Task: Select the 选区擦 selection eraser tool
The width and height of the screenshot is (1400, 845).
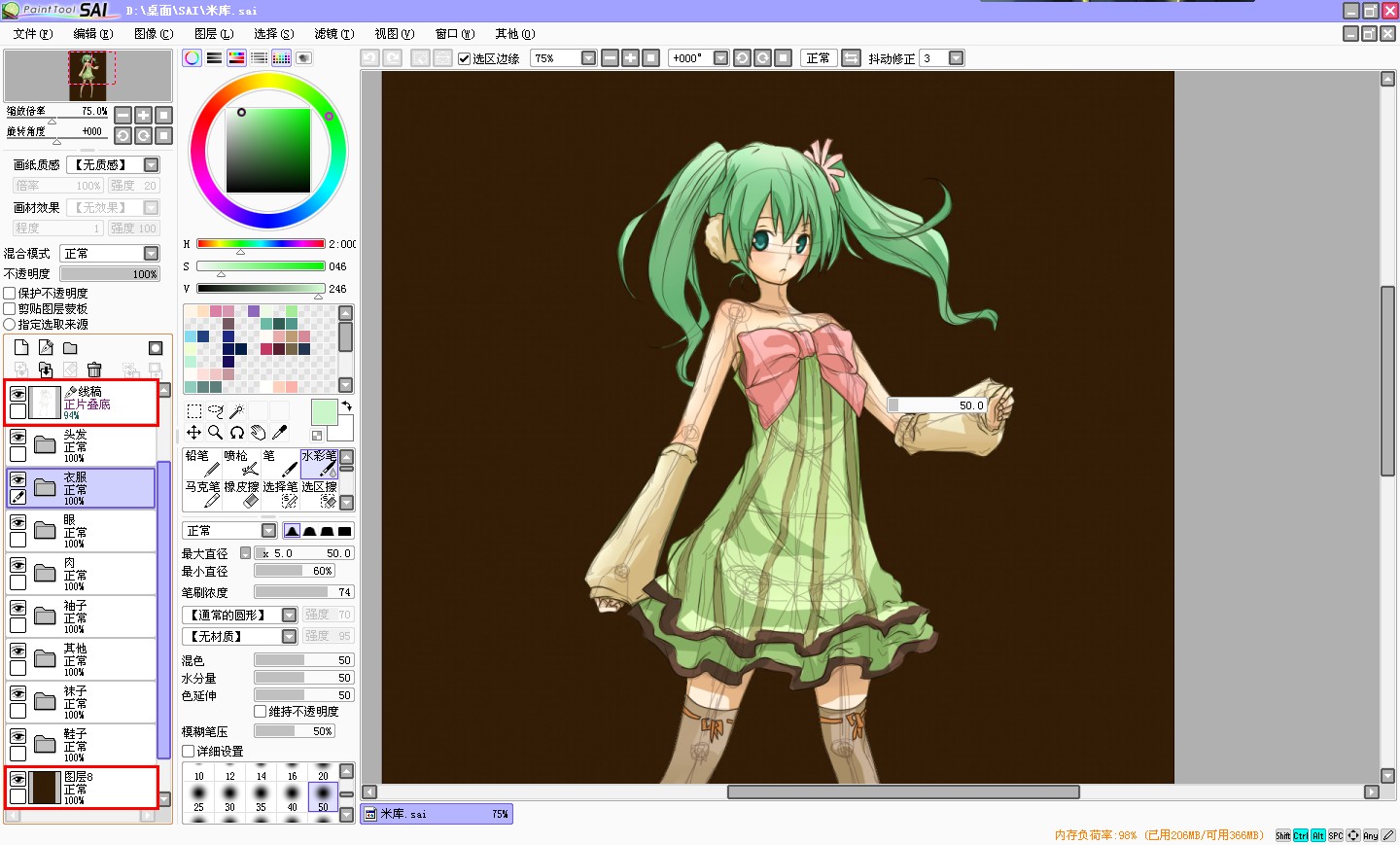Action: click(x=319, y=494)
